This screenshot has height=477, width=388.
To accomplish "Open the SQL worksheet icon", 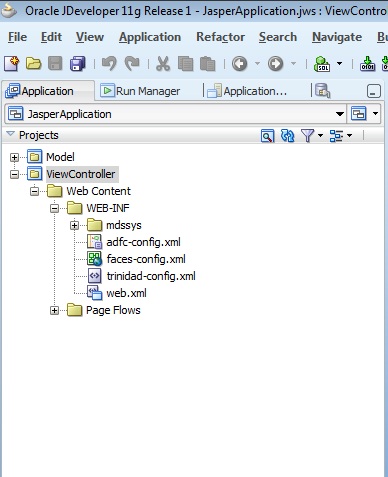I will 322,63.
